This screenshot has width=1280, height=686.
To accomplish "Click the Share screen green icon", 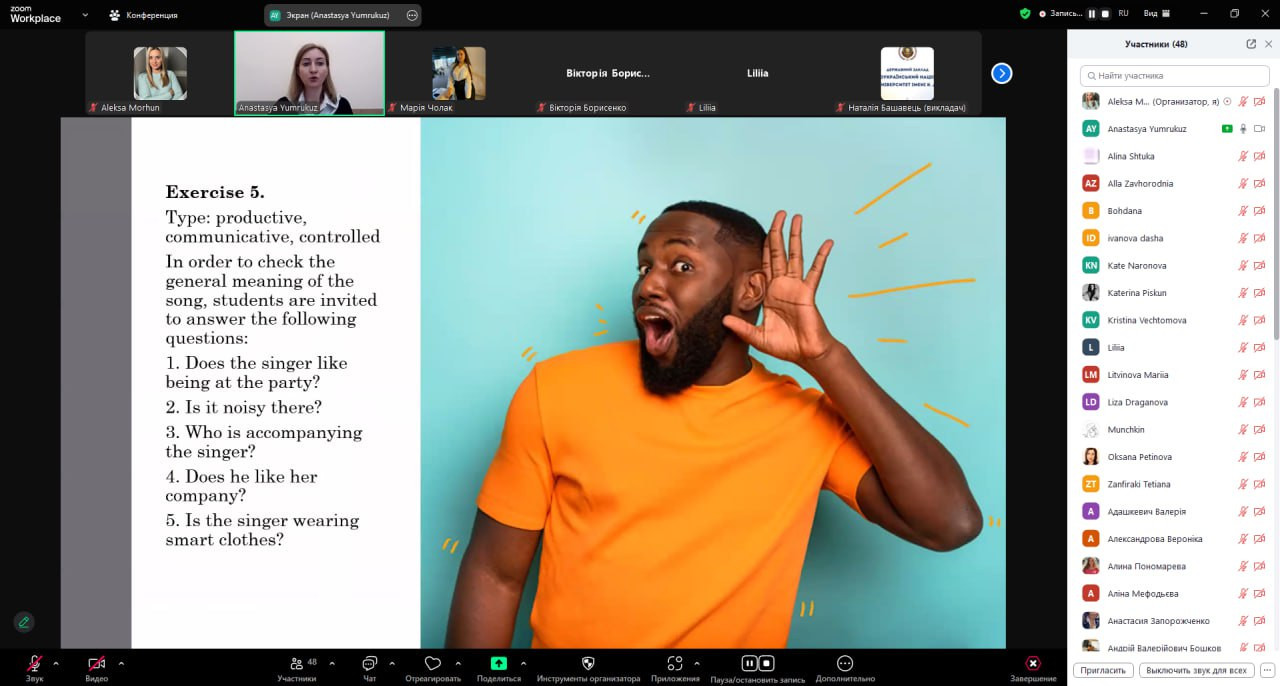I will pos(498,663).
